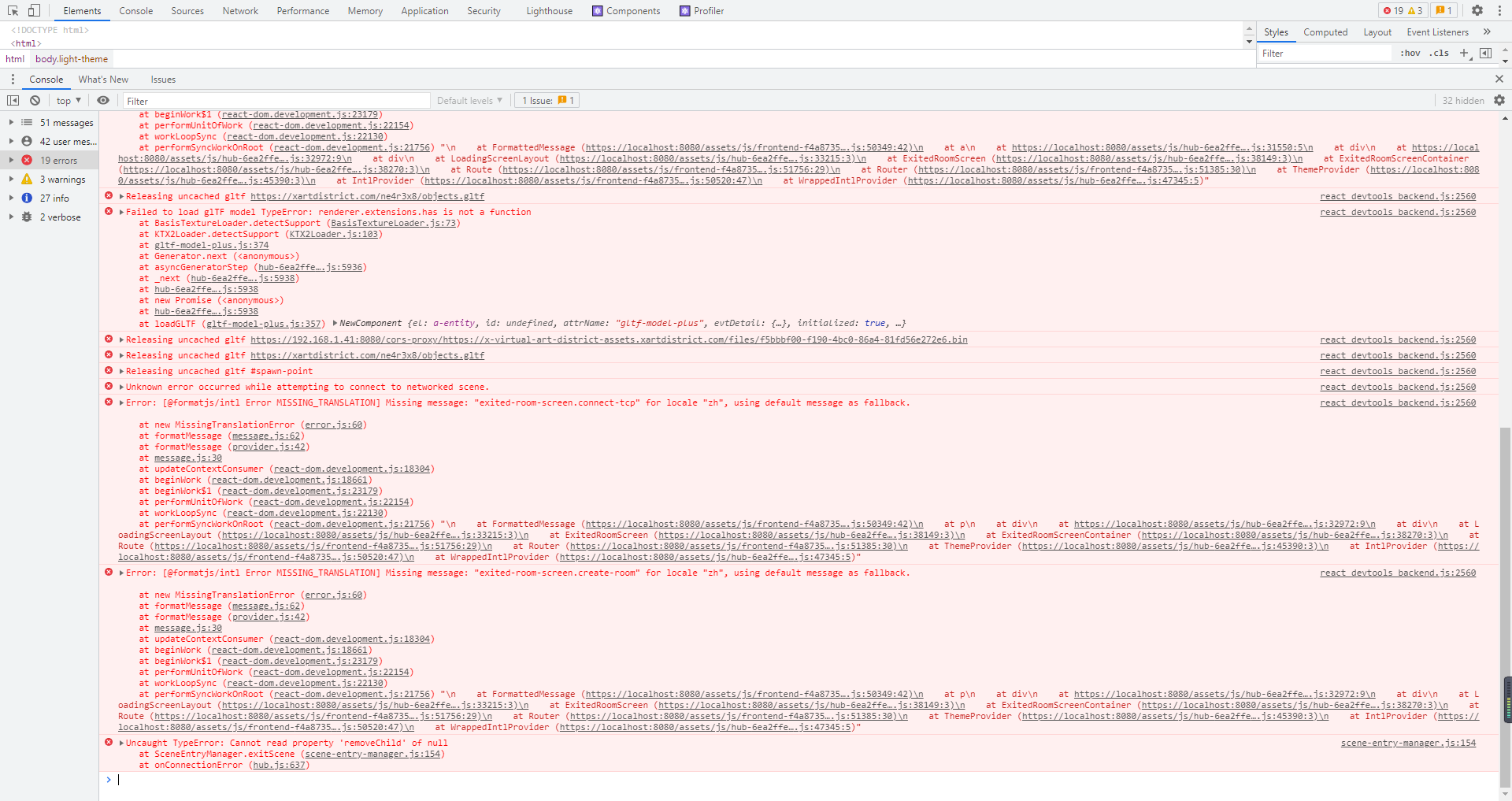Image resolution: width=1512 pixels, height=801 pixels.
Task: Focus the Styles Filter input
Action: click(x=1325, y=53)
